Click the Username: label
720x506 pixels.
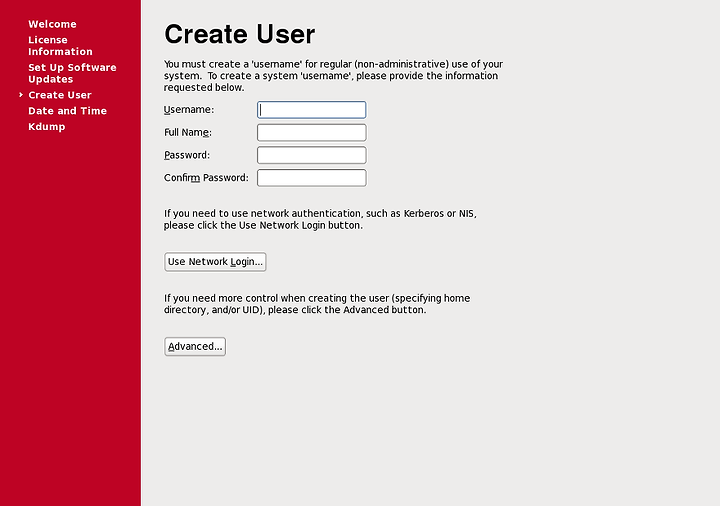[x=189, y=110]
